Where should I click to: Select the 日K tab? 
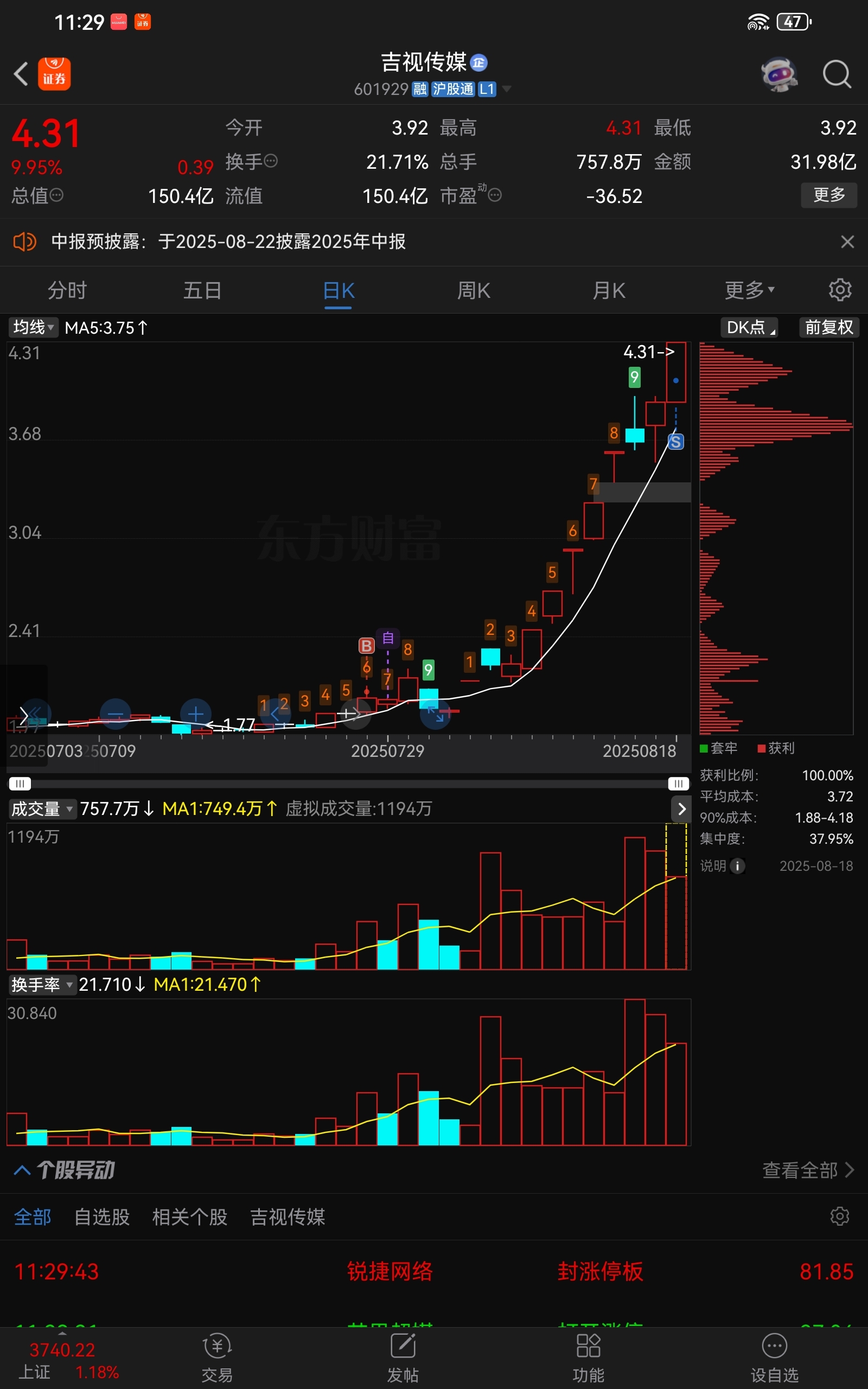[x=338, y=290]
